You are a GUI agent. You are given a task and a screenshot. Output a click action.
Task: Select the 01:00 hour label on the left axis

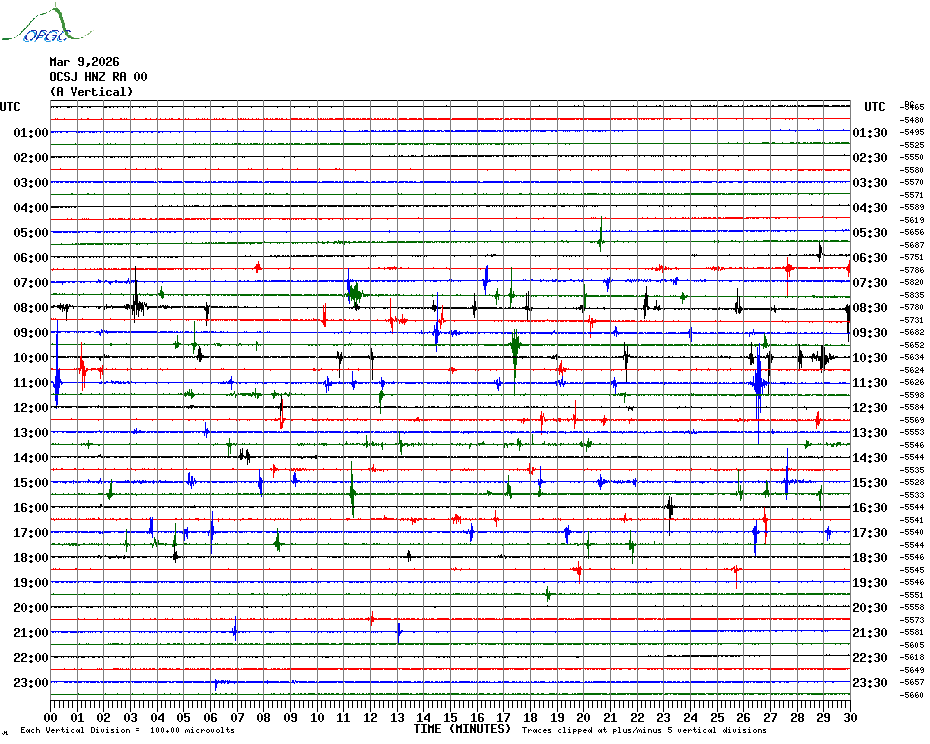pos(31,133)
